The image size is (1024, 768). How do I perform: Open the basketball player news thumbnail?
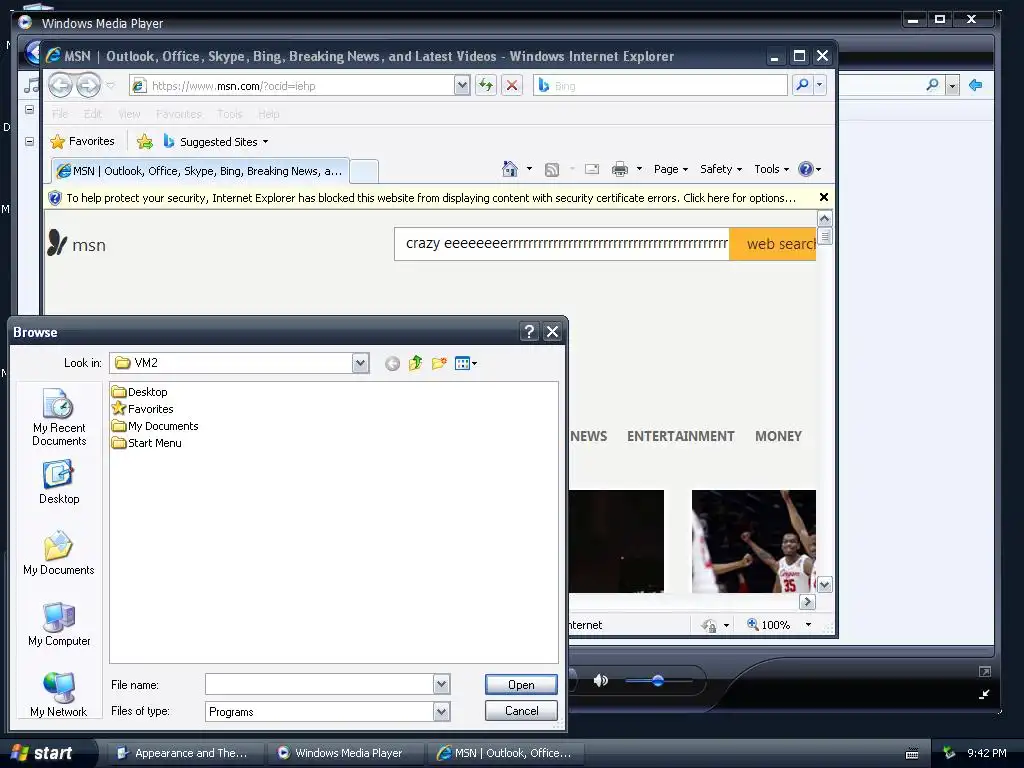click(754, 541)
